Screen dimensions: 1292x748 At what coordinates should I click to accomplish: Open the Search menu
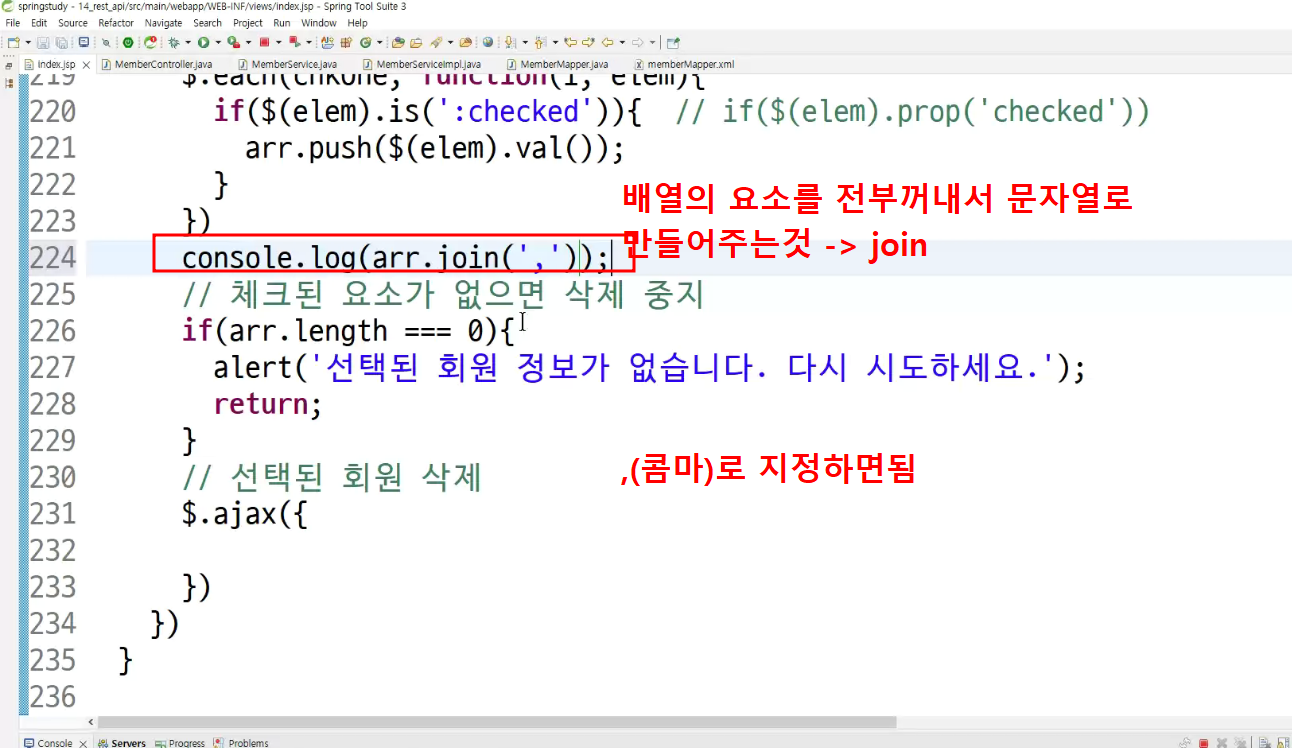click(207, 23)
